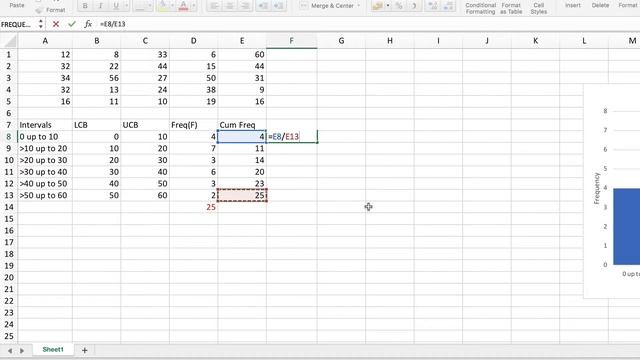Increase decimal places
This screenshot has width=640, height=360.
pyautogui.click(x=433, y=6)
